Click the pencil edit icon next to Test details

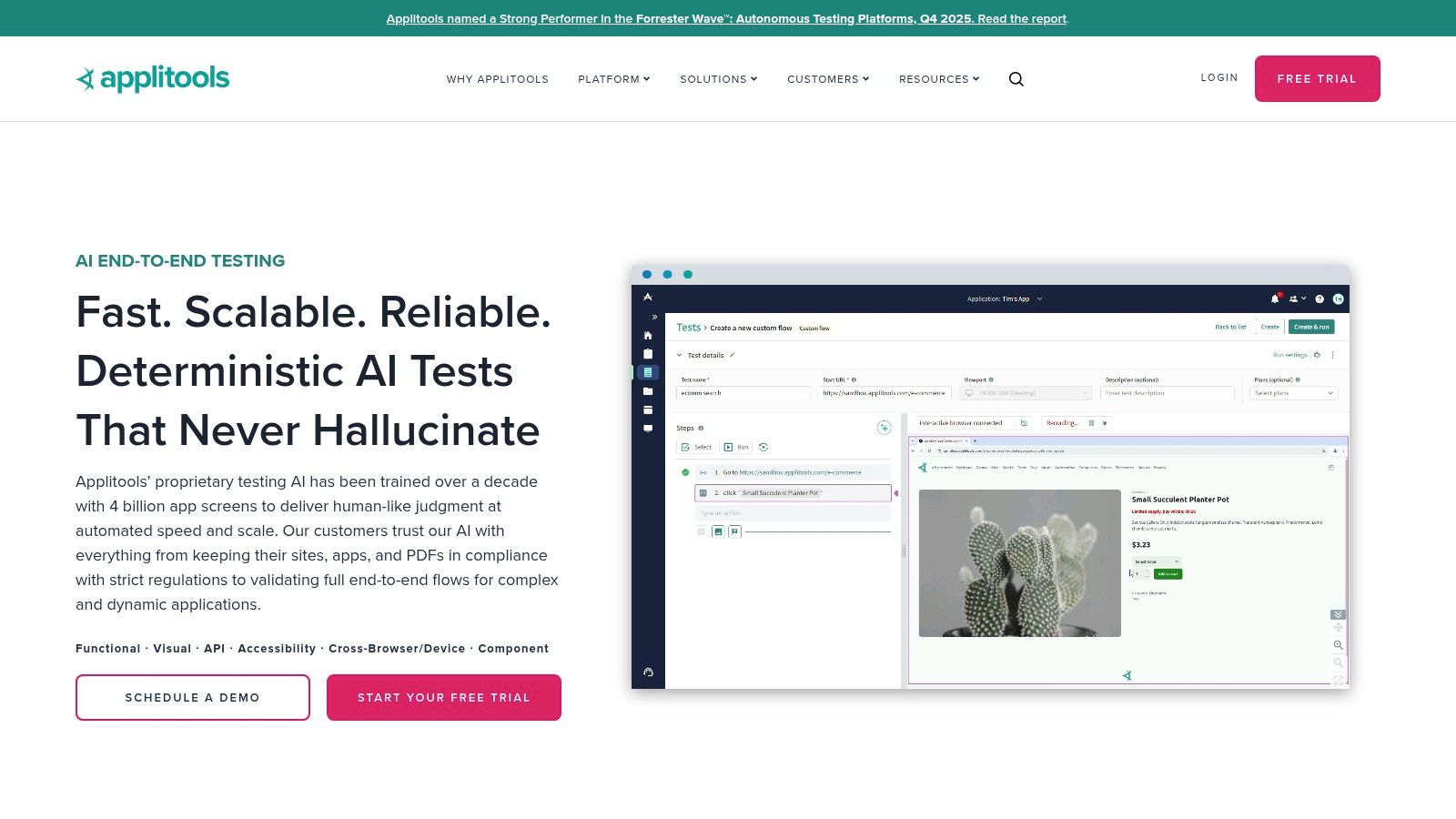click(x=732, y=355)
